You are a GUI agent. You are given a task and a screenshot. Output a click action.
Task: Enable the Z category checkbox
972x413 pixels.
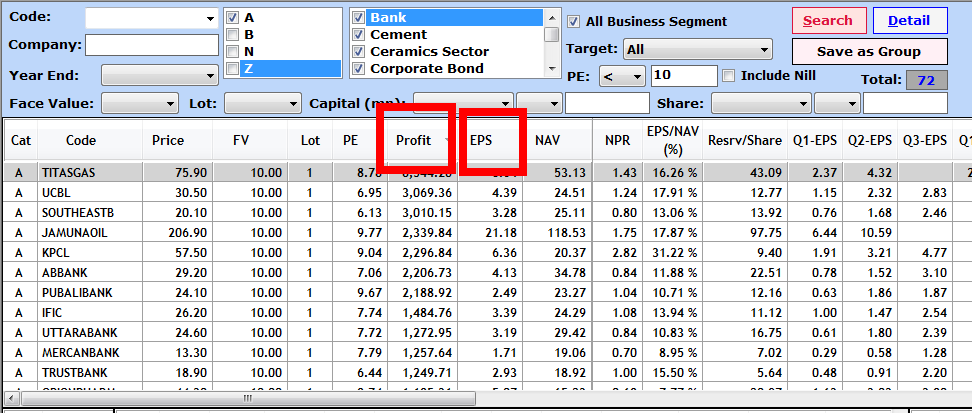click(x=233, y=68)
